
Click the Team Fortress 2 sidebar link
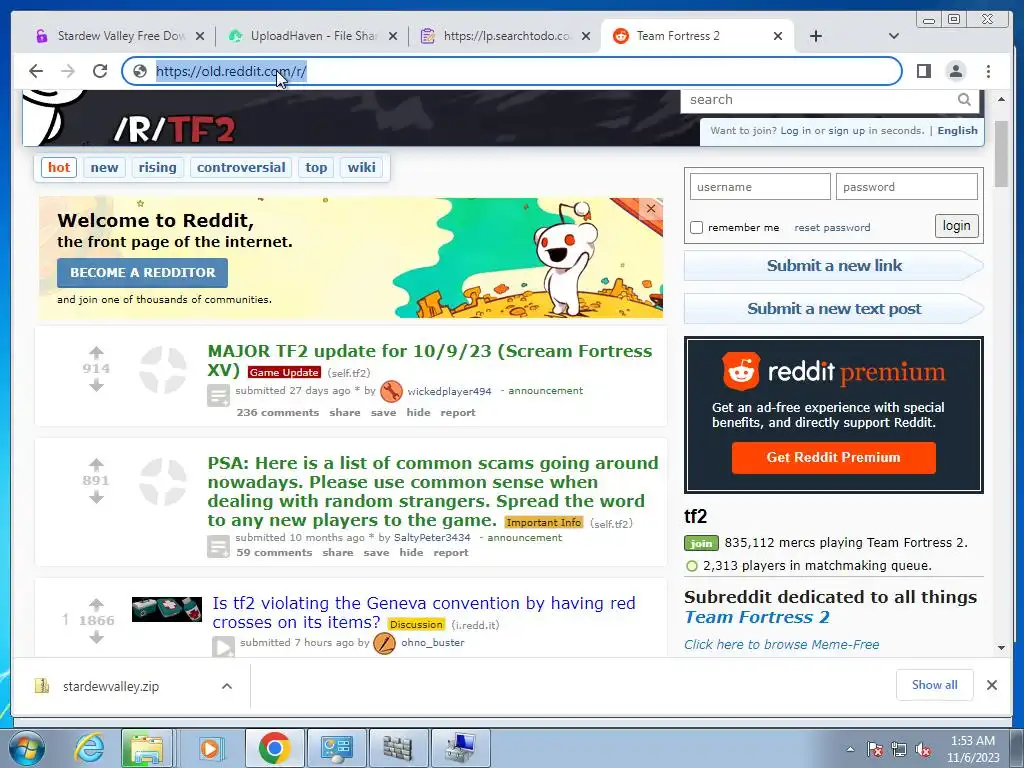tap(757, 617)
